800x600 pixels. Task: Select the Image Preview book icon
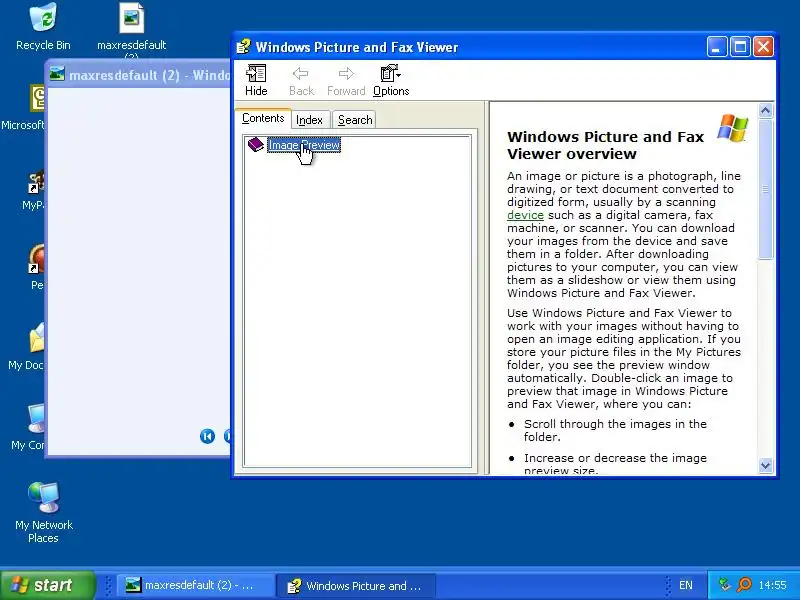pos(256,145)
